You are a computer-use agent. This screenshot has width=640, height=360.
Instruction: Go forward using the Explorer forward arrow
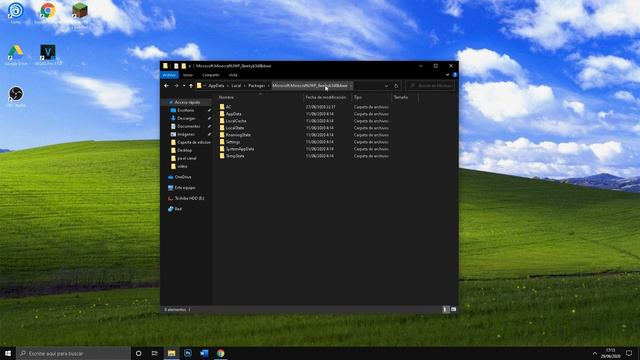(x=176, y=86)
